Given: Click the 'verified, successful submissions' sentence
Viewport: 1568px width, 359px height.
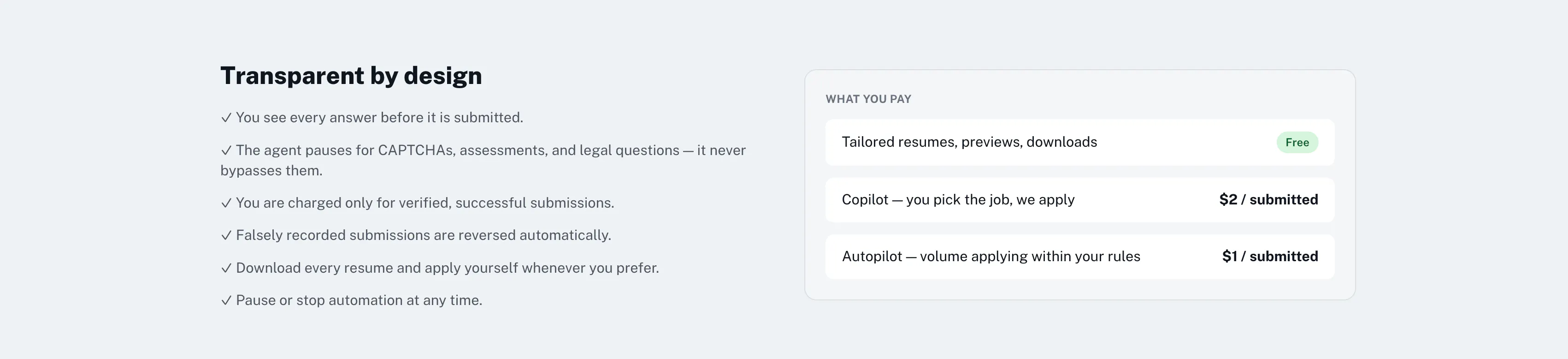Looking at the screenshot, I should (425, 203).
